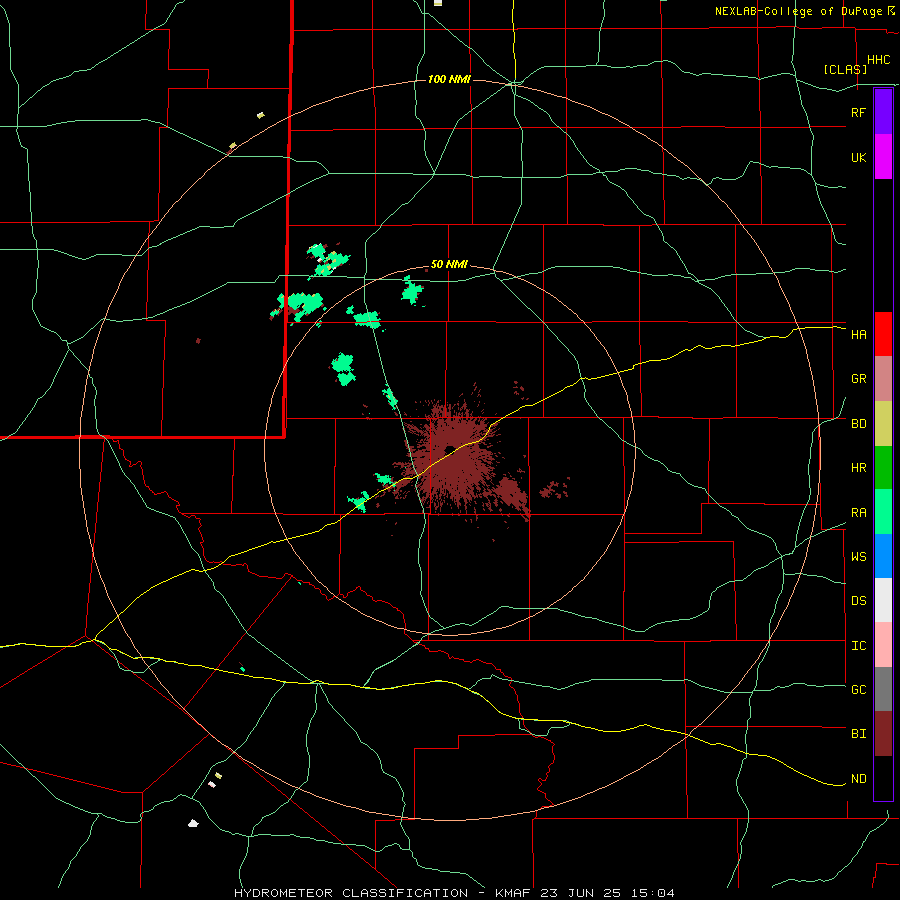Click the light pink IC legend swatch
This screenshot has height=900, width=900.
[x=883, y=645]
